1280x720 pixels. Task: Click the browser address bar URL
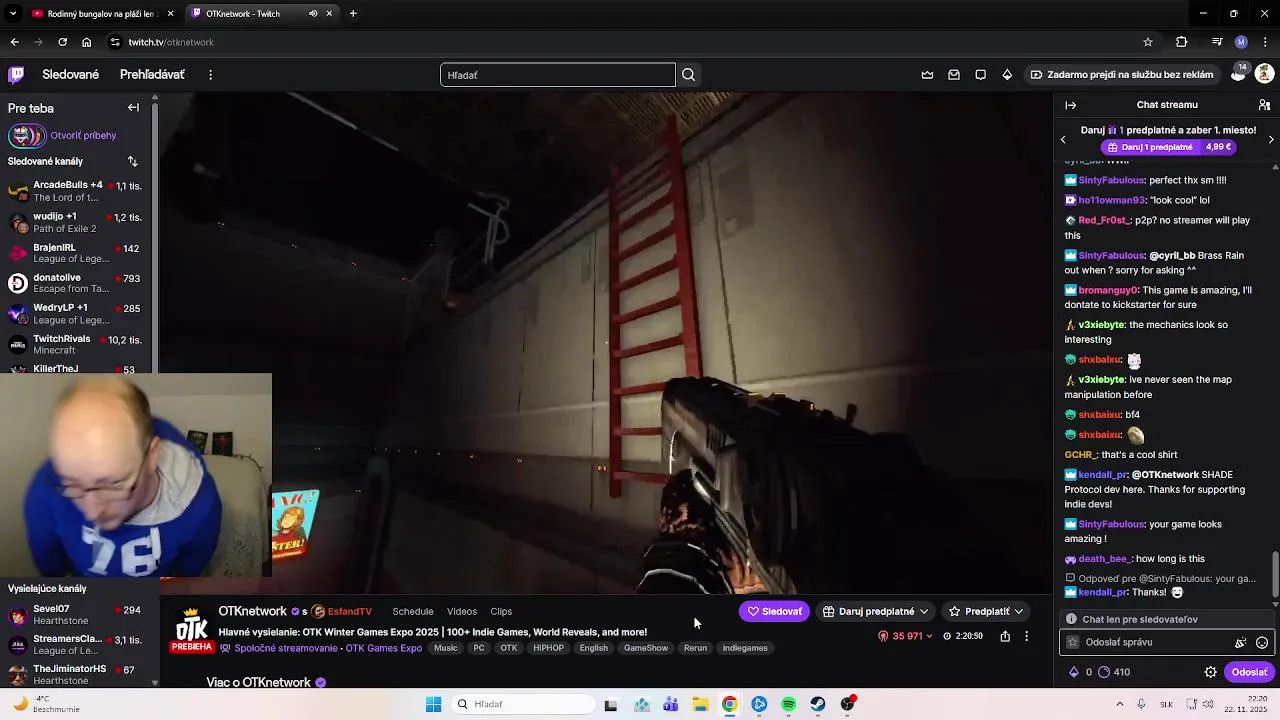(171, 42)
